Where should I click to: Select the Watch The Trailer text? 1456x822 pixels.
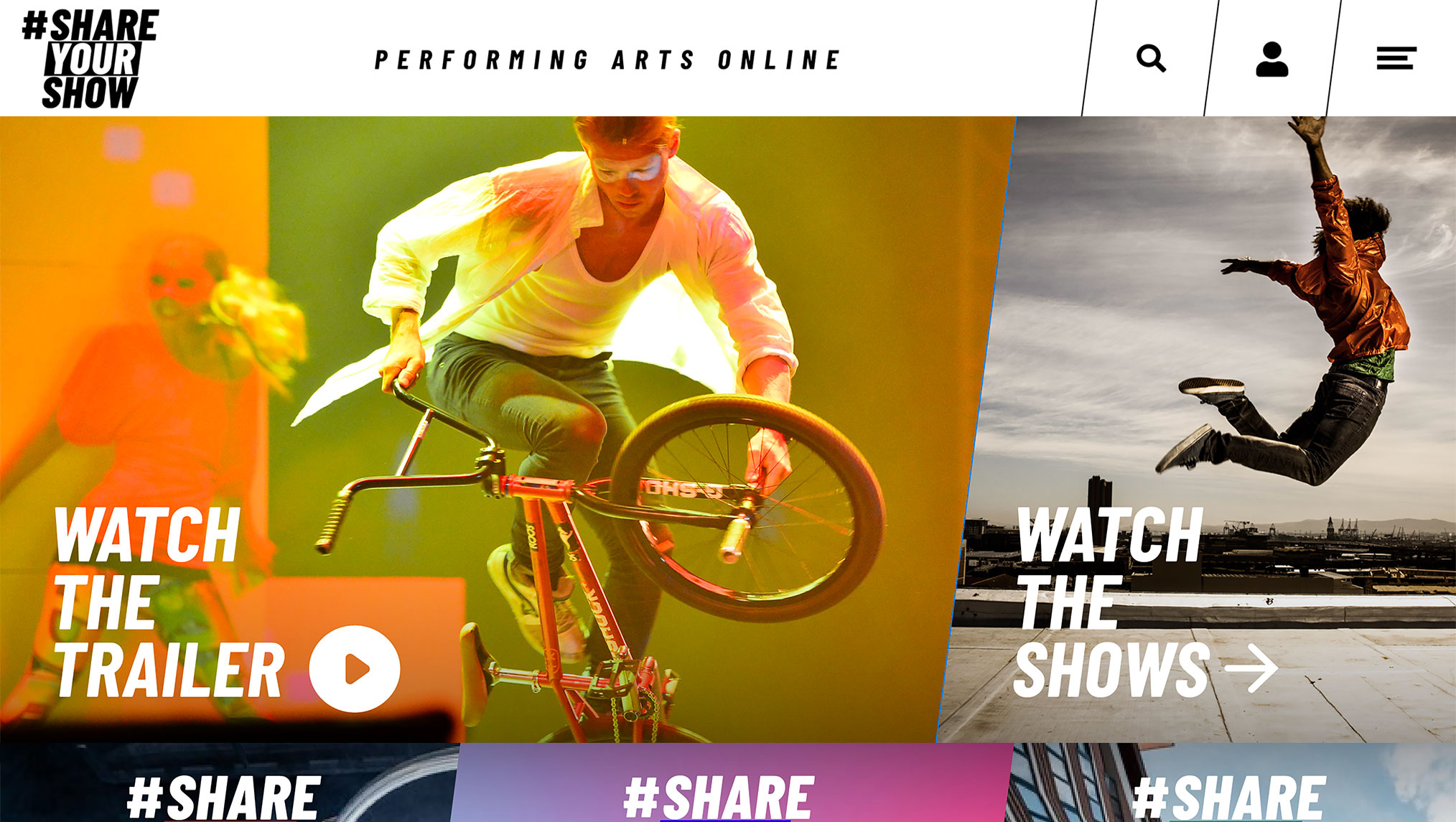coord(169,602)
